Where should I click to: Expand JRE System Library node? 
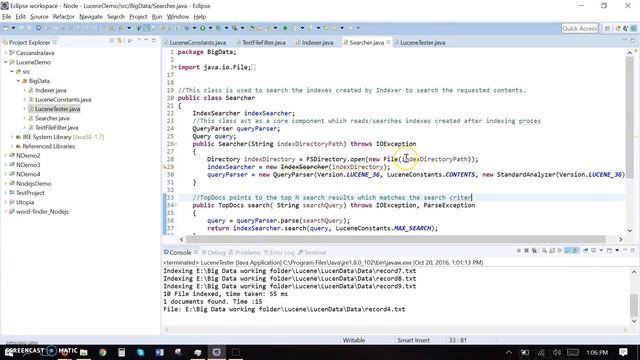(12, 137)
